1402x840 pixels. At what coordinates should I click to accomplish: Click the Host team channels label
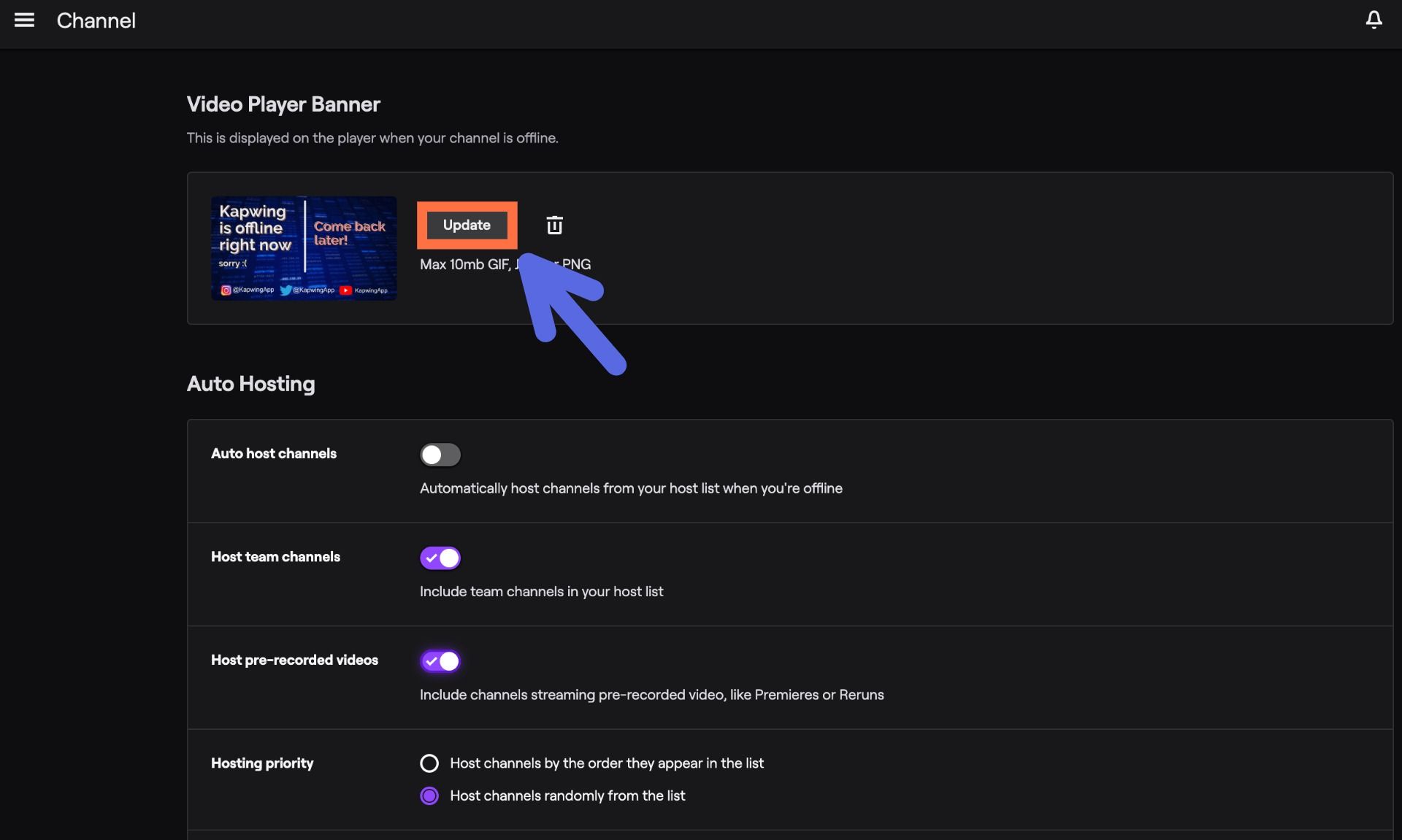(275, 557)
